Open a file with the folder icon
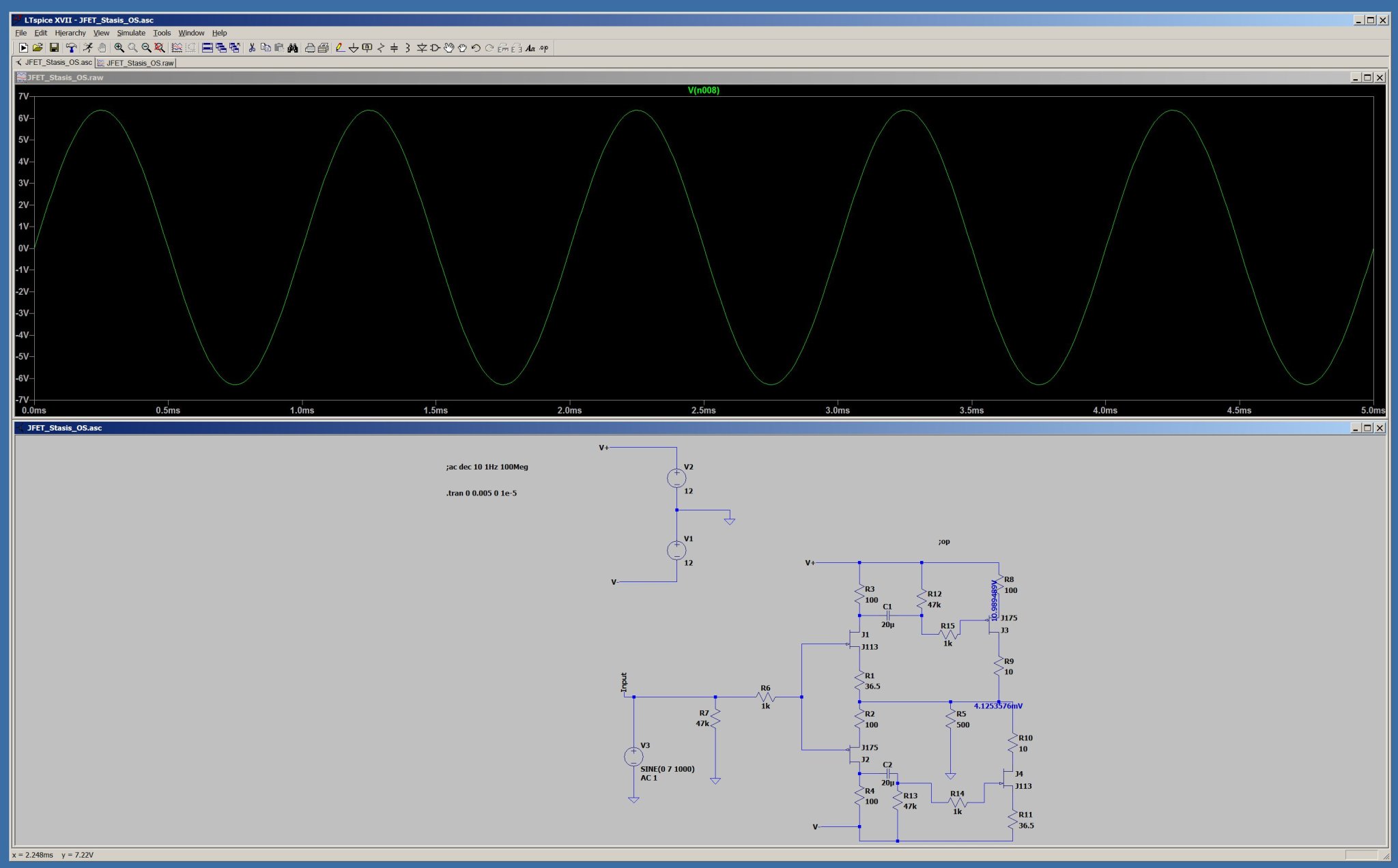 [38, 48]
